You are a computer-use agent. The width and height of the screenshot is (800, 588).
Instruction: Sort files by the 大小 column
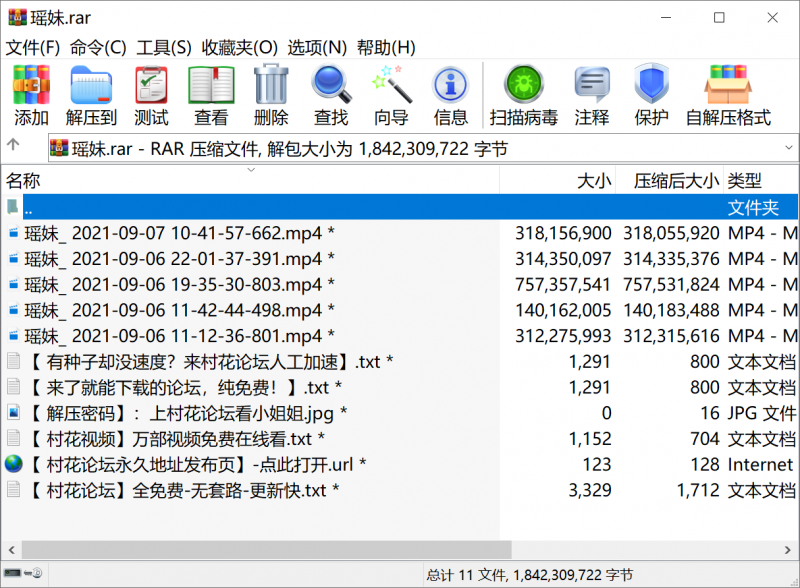(x=594, y=181)
